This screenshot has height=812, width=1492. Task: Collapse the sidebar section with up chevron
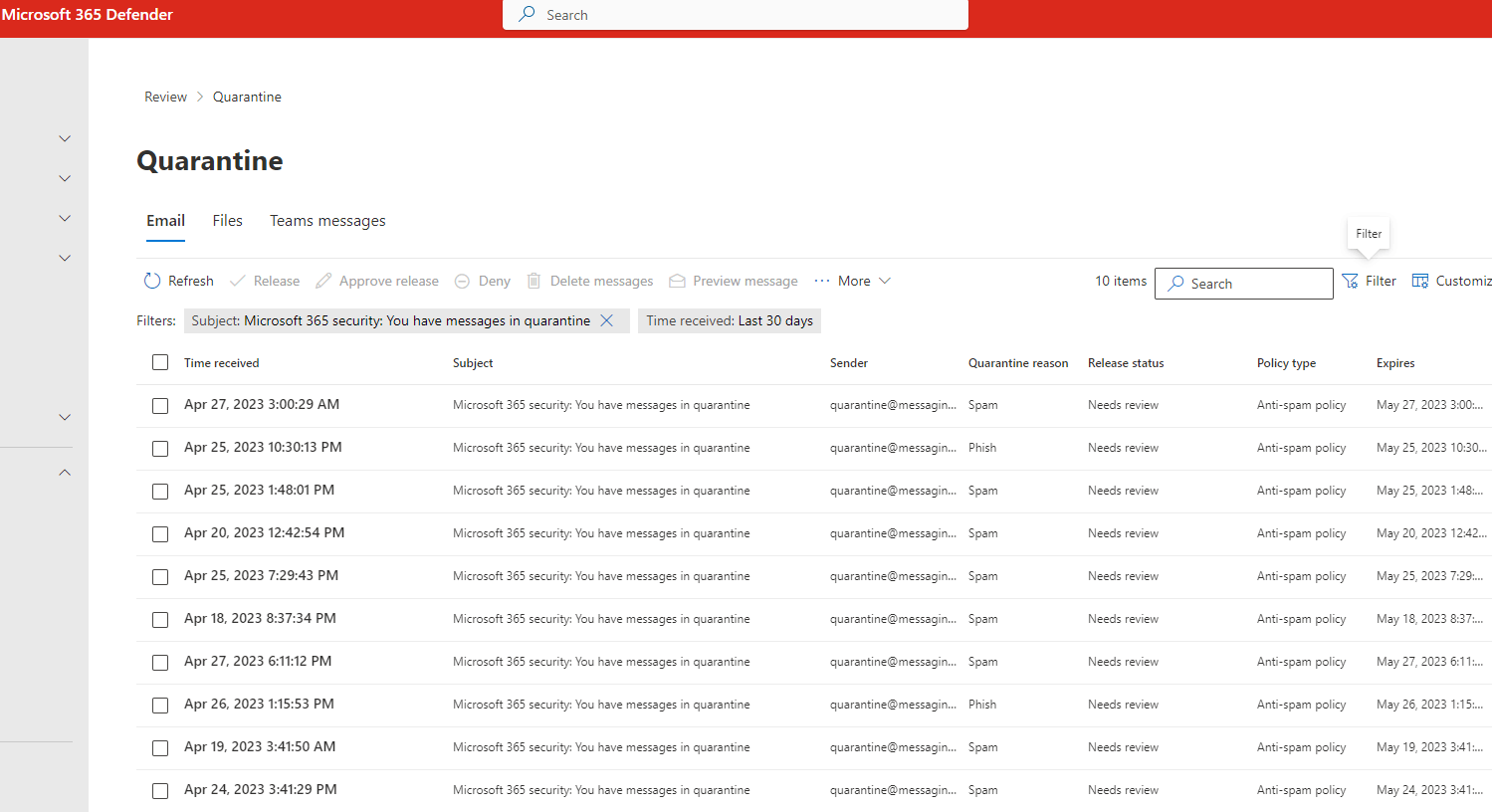pos(65,473)
